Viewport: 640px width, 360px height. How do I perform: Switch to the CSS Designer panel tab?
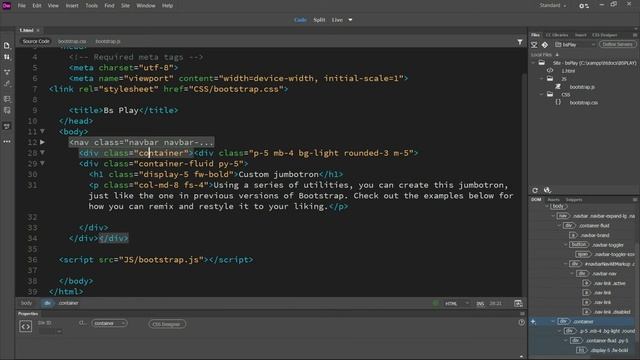click(x=604, y=35)
